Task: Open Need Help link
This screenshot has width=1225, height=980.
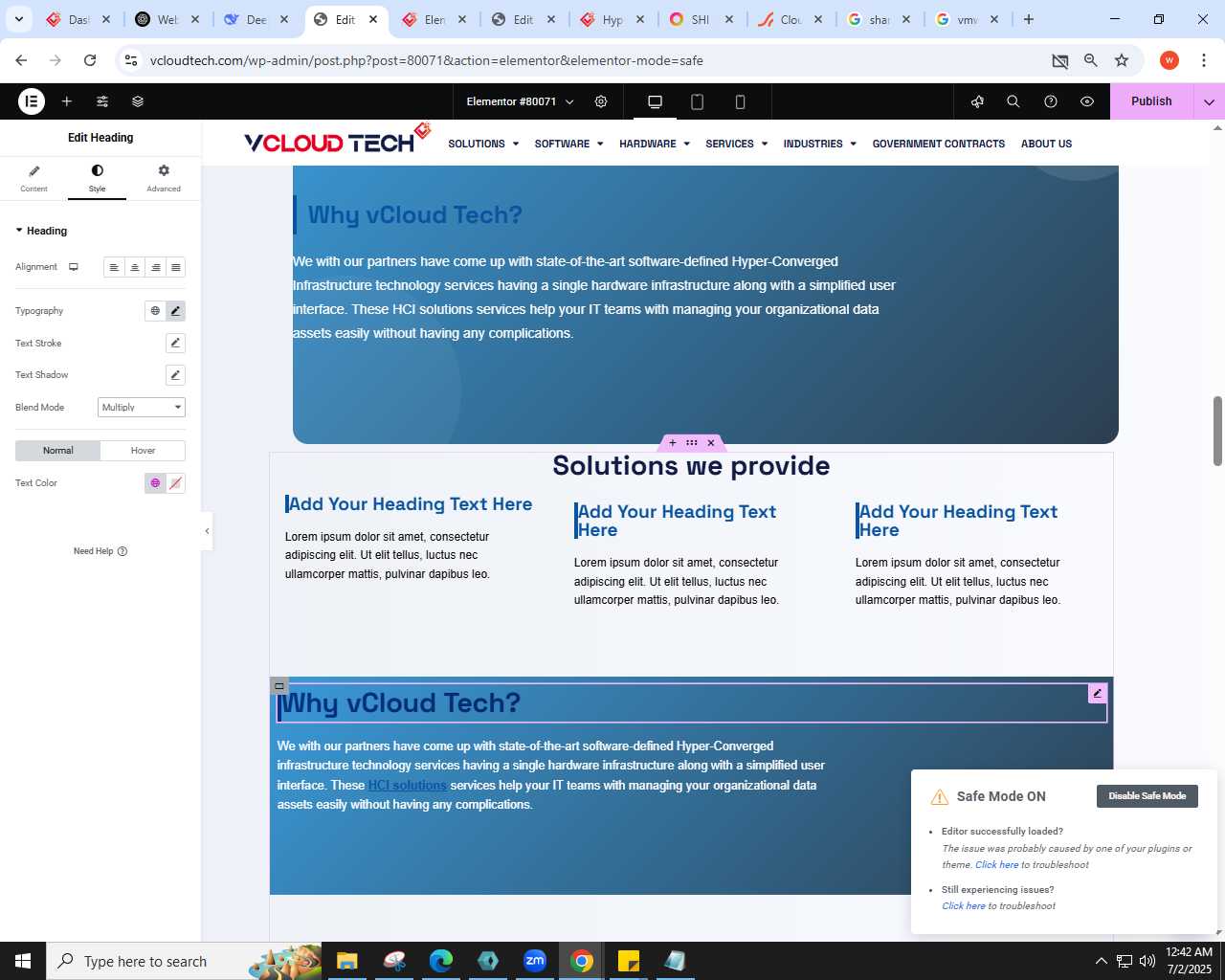Action: coord(100,551)
